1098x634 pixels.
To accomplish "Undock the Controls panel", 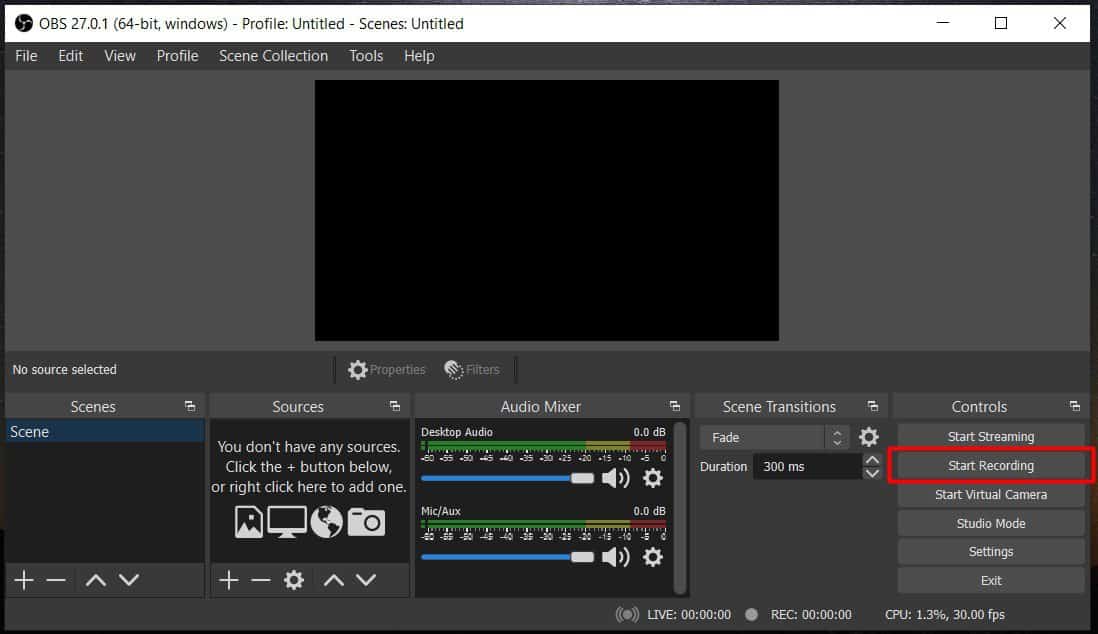I will 1075,406.
